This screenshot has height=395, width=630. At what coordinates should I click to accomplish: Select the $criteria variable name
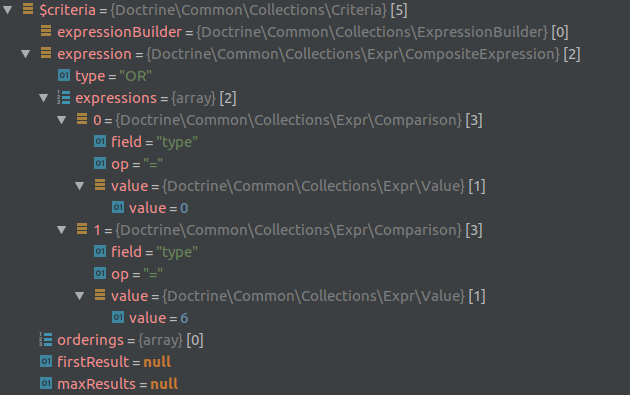(x=68, y=10)
